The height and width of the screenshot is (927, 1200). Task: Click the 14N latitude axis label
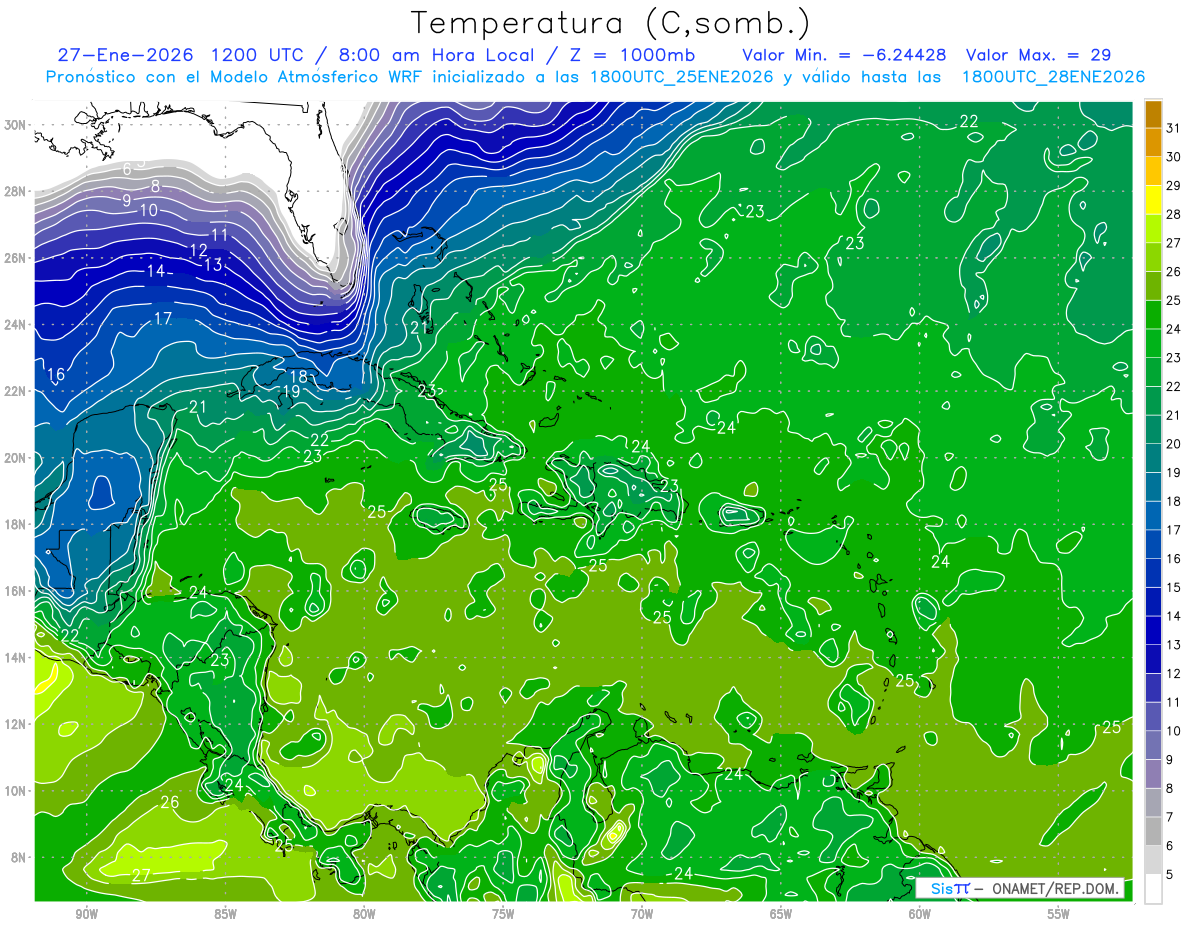click(x=15, y=658)
